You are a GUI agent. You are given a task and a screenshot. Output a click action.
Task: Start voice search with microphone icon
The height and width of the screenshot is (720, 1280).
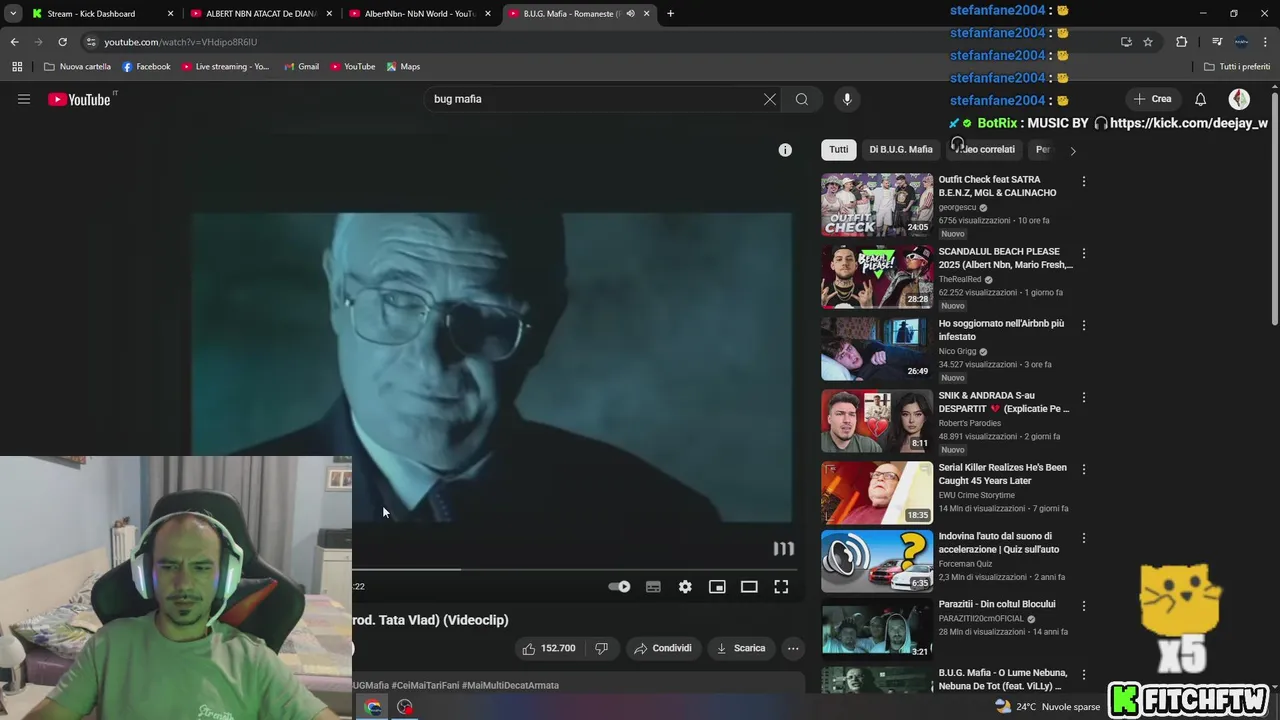(x=847, y=99)
